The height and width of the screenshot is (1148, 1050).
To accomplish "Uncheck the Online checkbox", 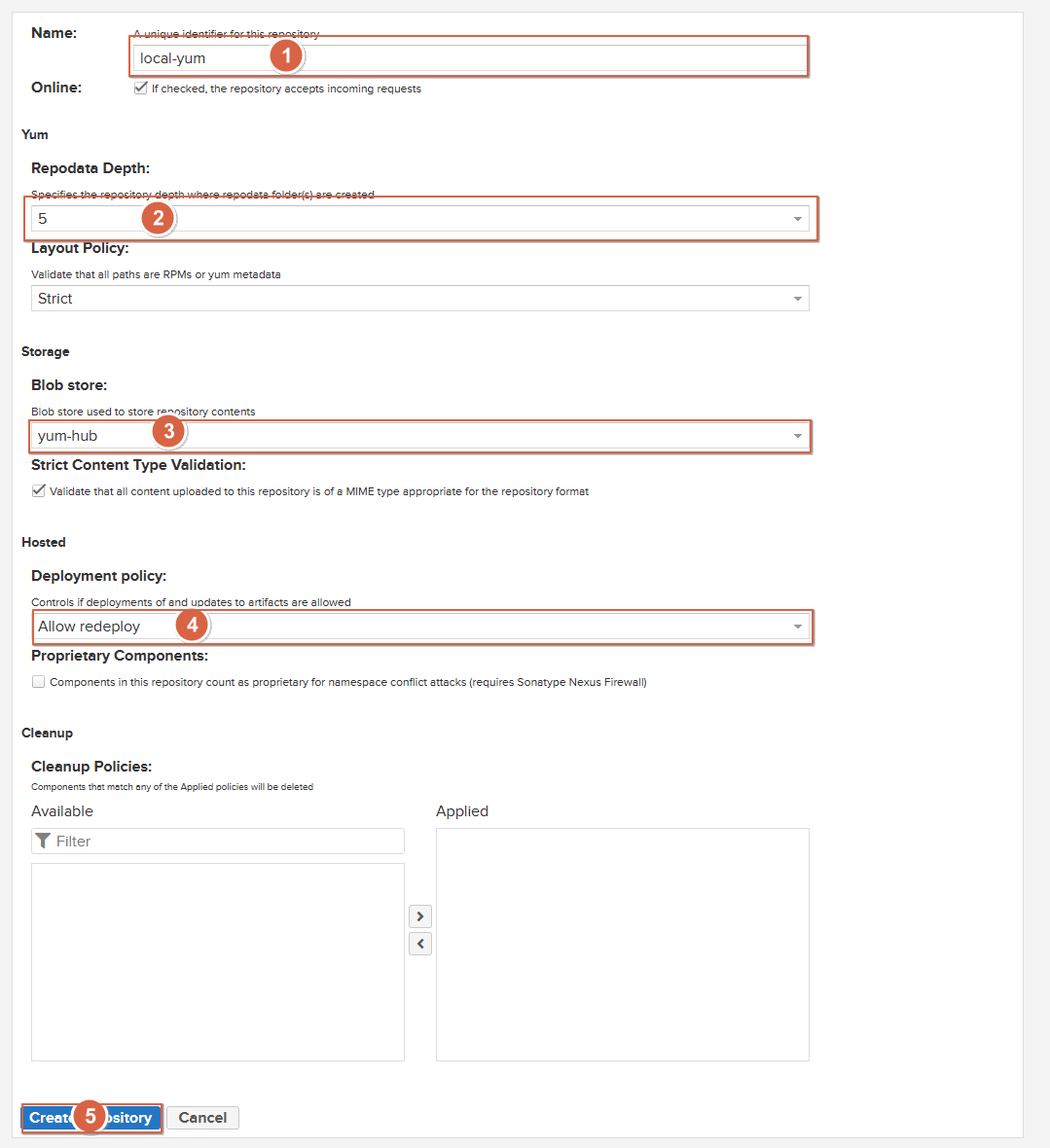I will pos(141,89).
